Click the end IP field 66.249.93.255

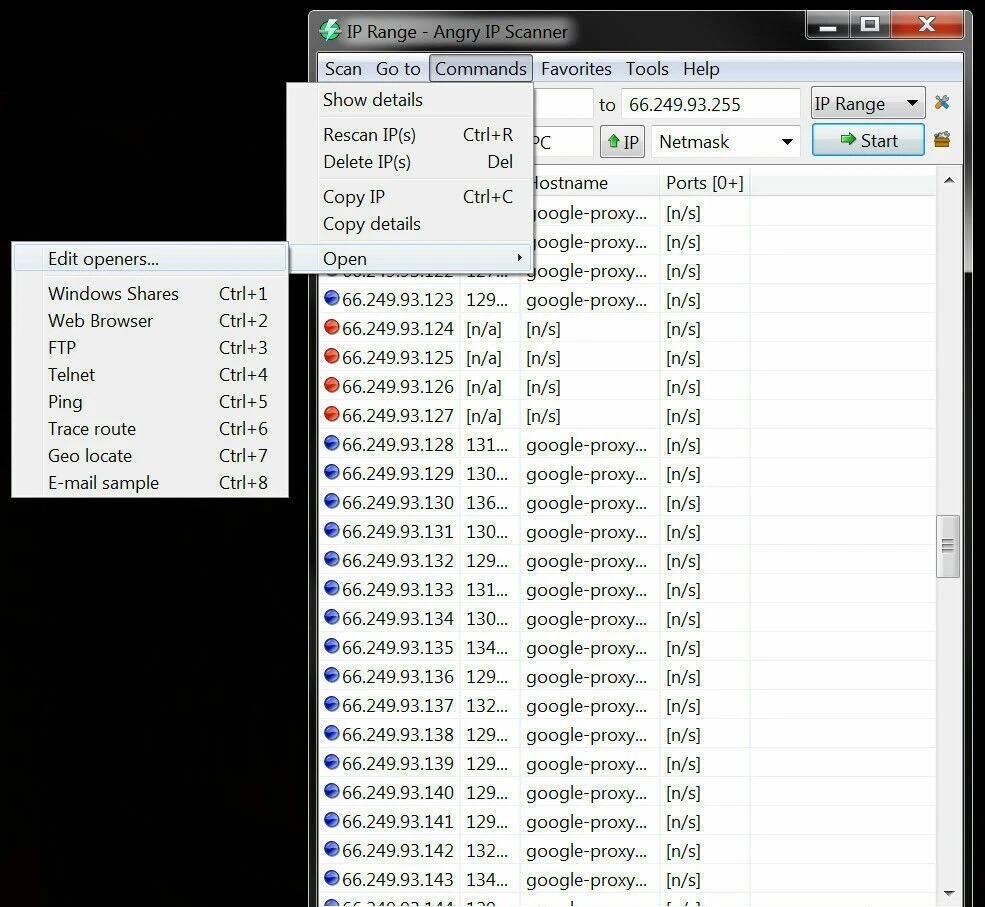tap(710, 104)
